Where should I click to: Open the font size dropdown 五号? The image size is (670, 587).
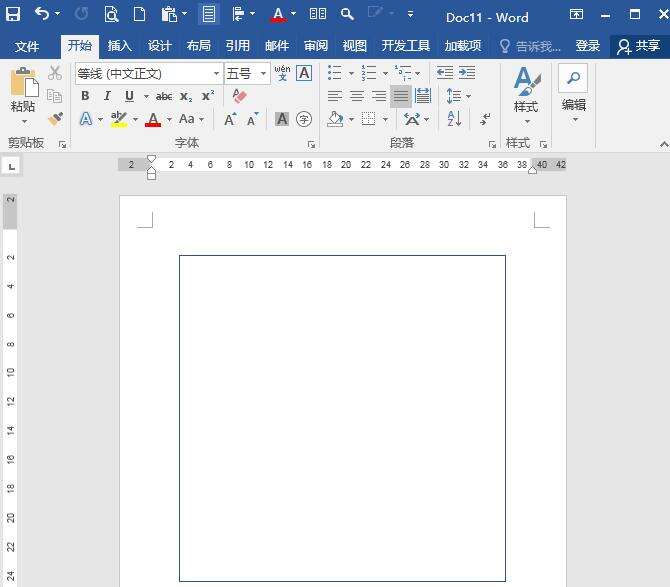point(264,73)
